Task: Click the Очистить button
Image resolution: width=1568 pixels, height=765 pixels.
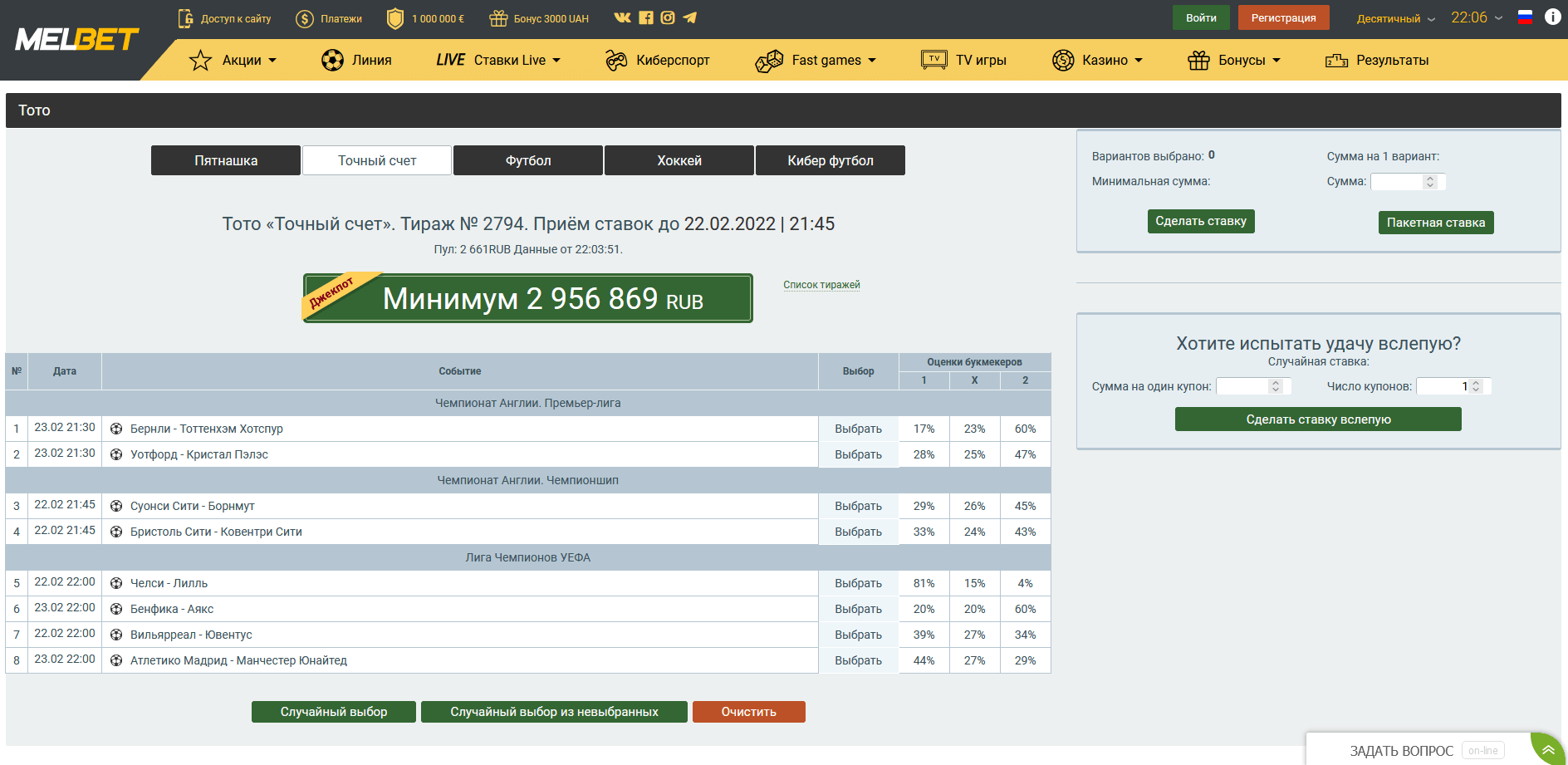Action: [x=749, y=712]
